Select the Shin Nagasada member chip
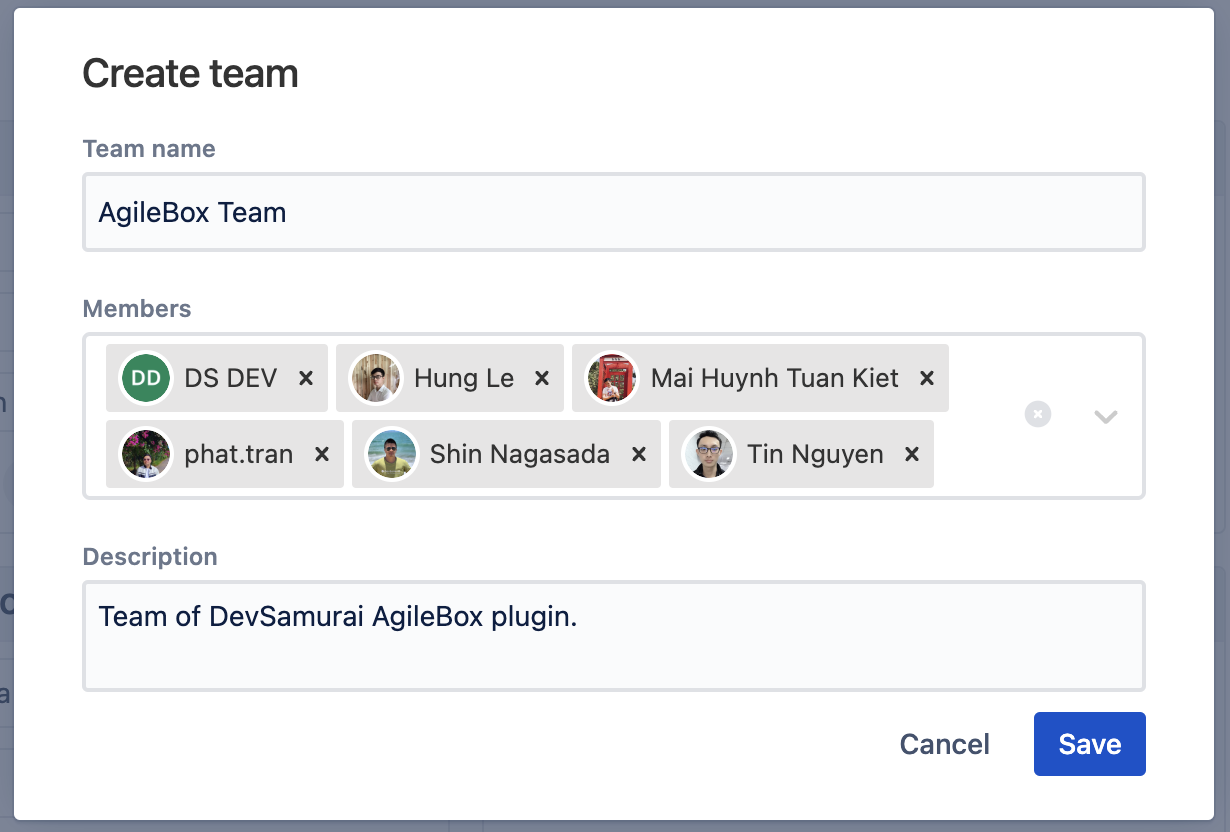The height and width of the screenshot is (832, 1230). pyautogui.click(x=519, y=454)
